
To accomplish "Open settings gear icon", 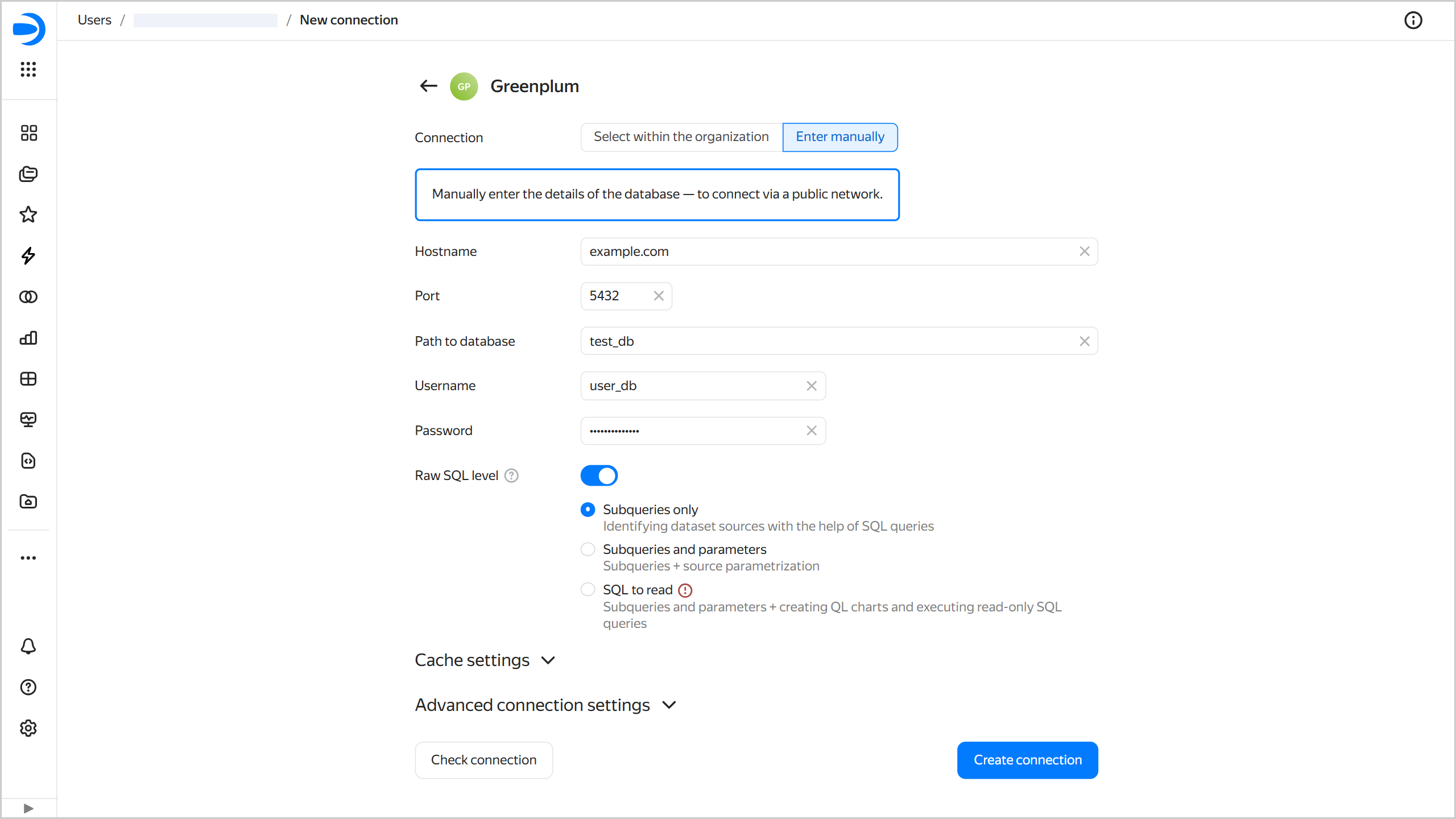I will pos(28,728).
